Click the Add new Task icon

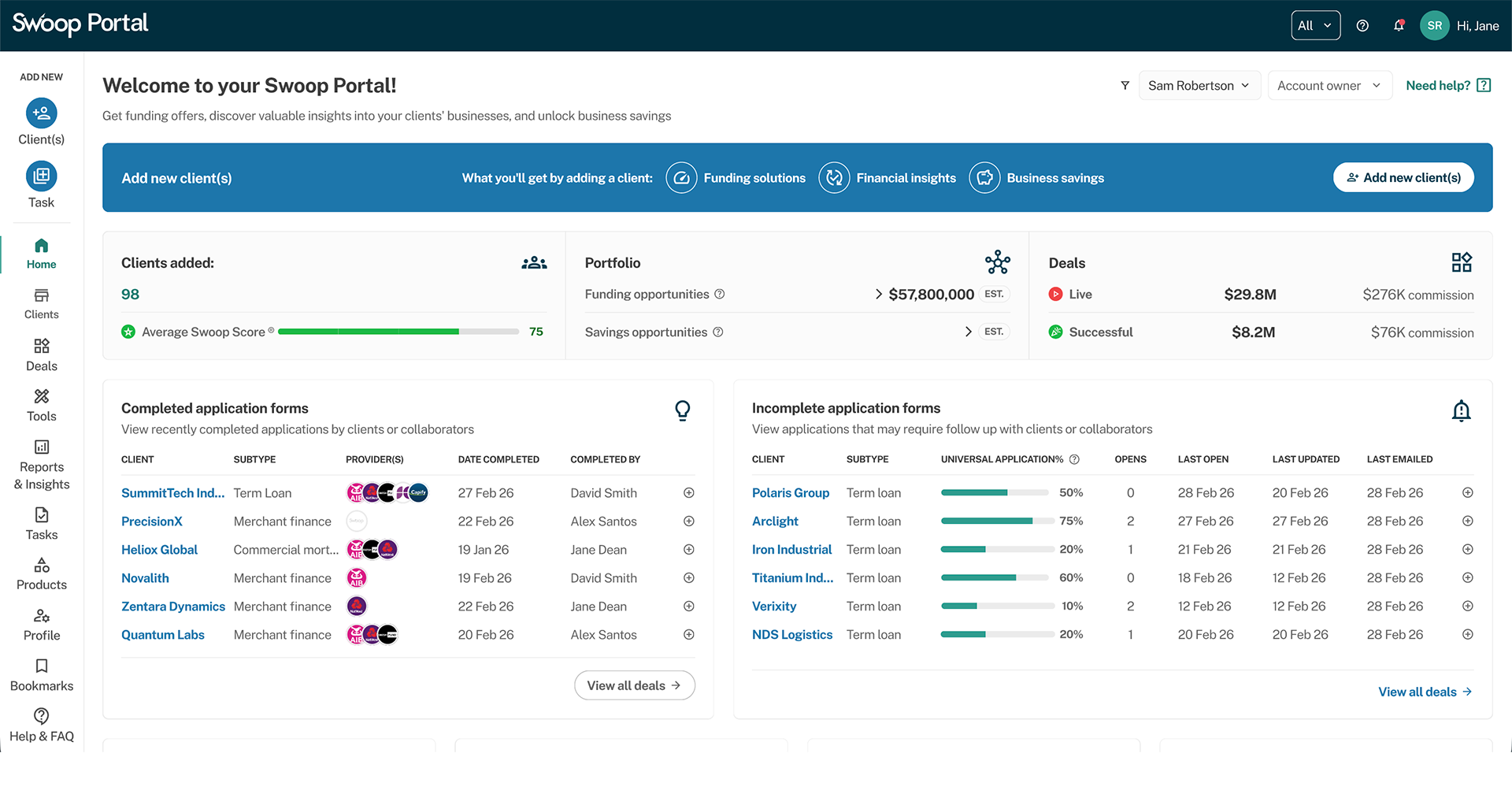click(x=41, y=176)
